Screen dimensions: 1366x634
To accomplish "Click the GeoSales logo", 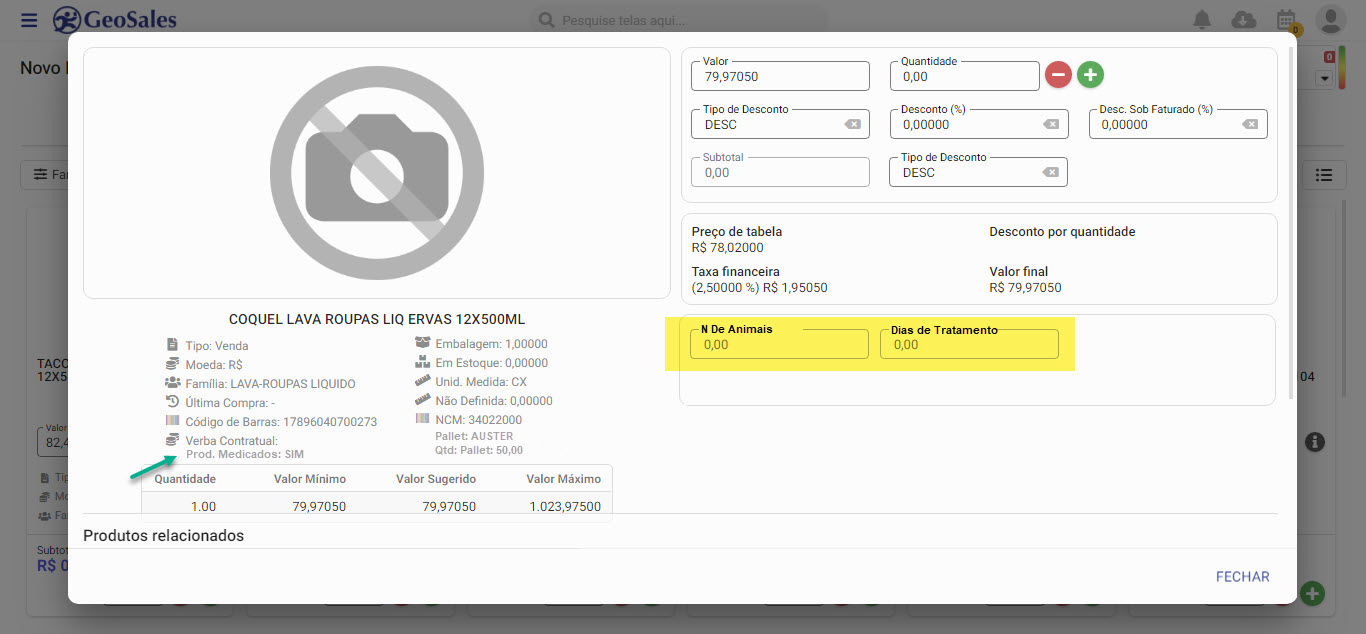I will (114, 19).
